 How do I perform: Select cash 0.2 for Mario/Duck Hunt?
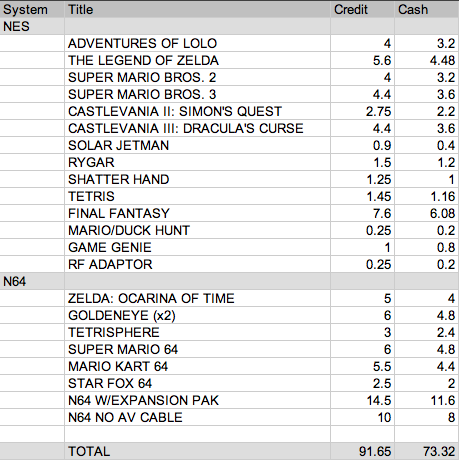pyautogui.click(x=427, y=230)
